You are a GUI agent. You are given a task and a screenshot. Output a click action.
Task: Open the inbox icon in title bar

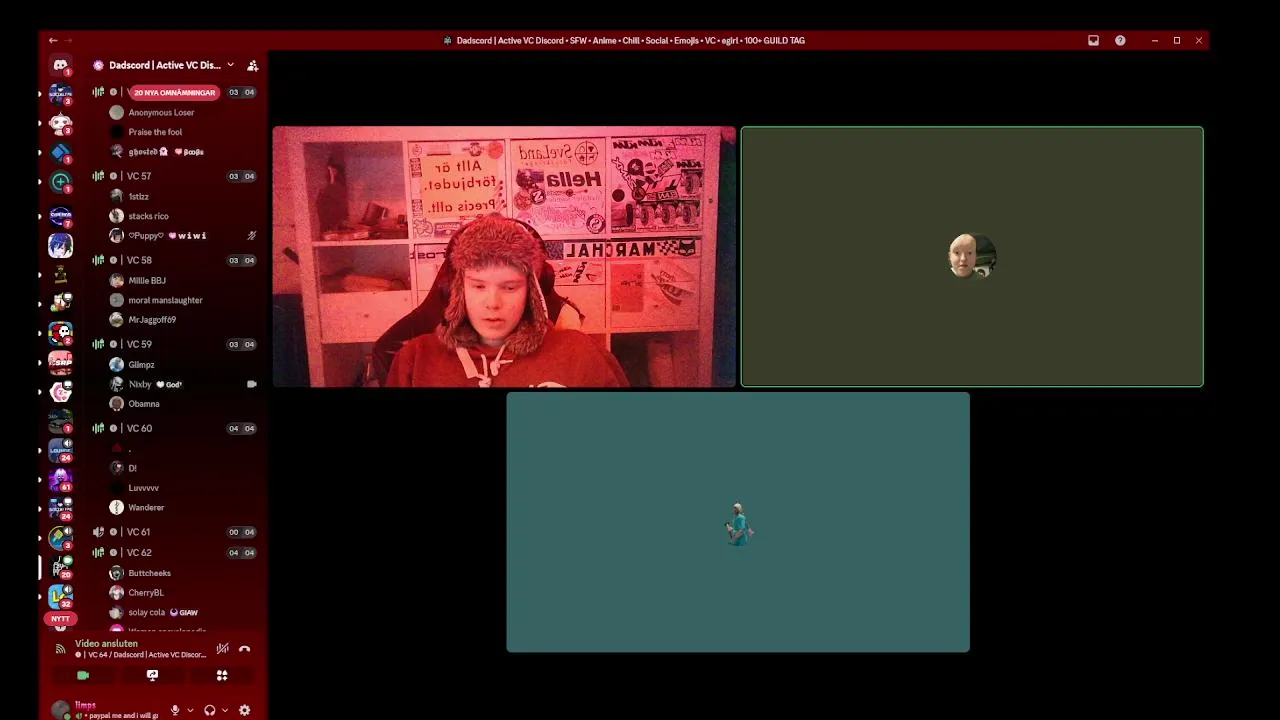click(x=1093, y=41)
